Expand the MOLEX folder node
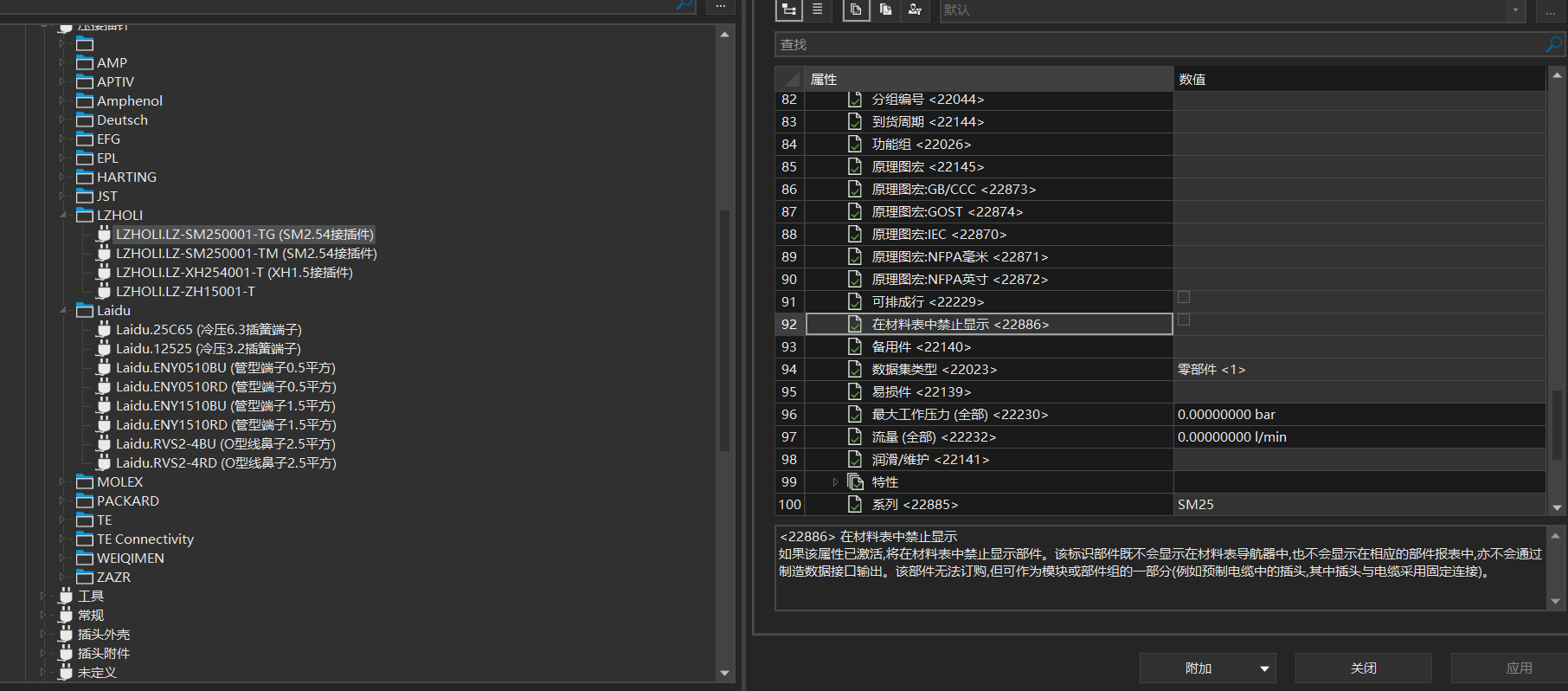This screenshot has width=1568, height=691. click(x=62, y=482)
